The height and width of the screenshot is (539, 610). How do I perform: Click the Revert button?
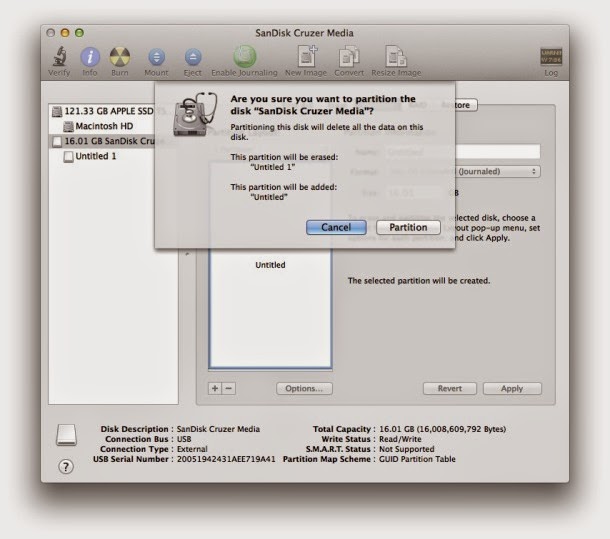tap(450, 388)
